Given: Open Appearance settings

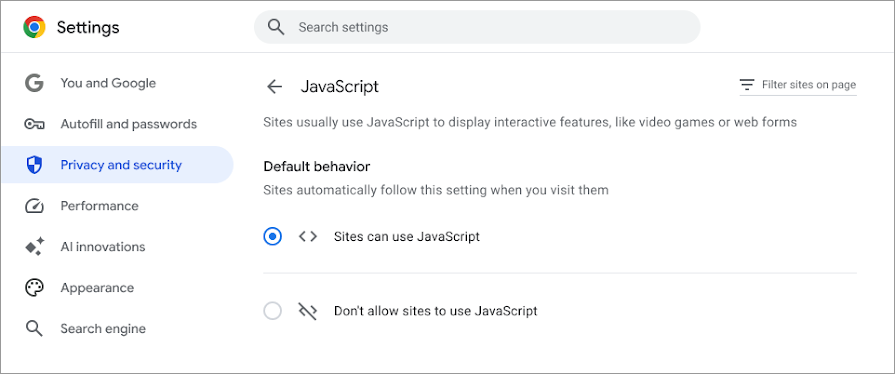Looking at the screenshot, I should 117,288.
